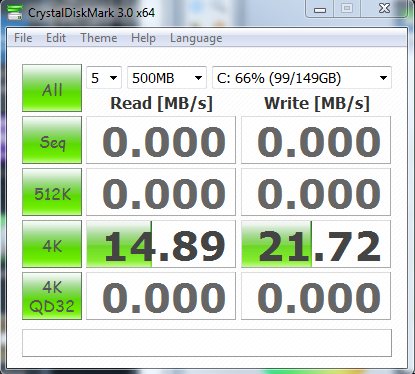Click the CrystalDiskMark app icon in title bar

tap(14, 13)
